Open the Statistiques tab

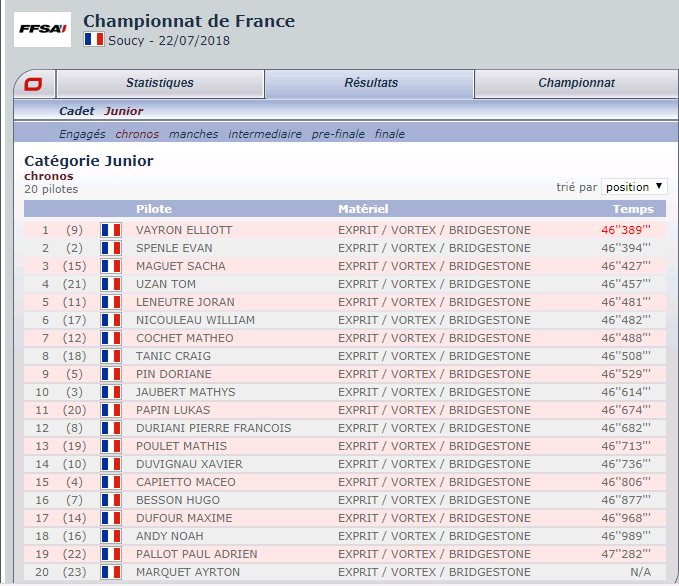click(x=160, y=83)
